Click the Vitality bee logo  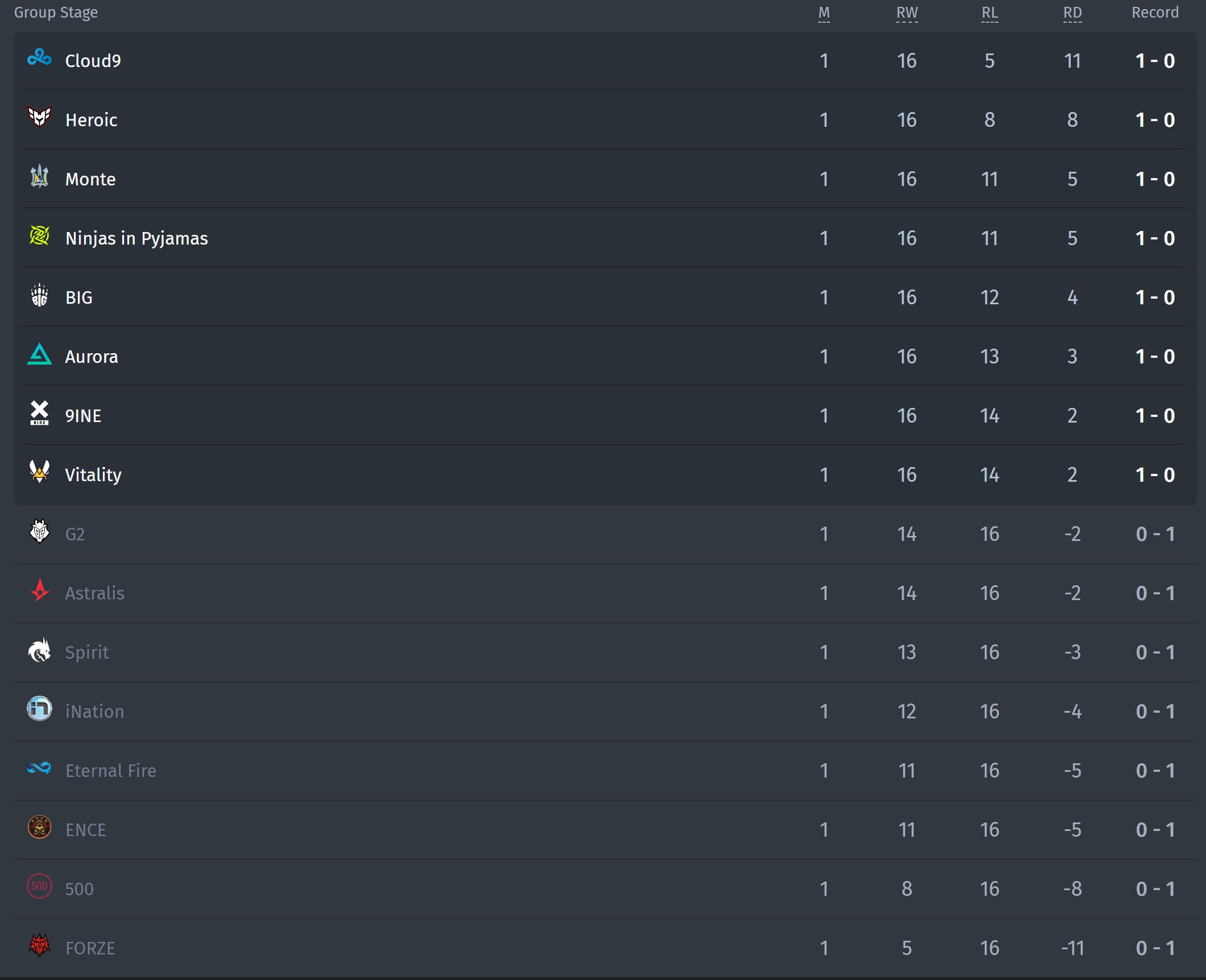39,472
